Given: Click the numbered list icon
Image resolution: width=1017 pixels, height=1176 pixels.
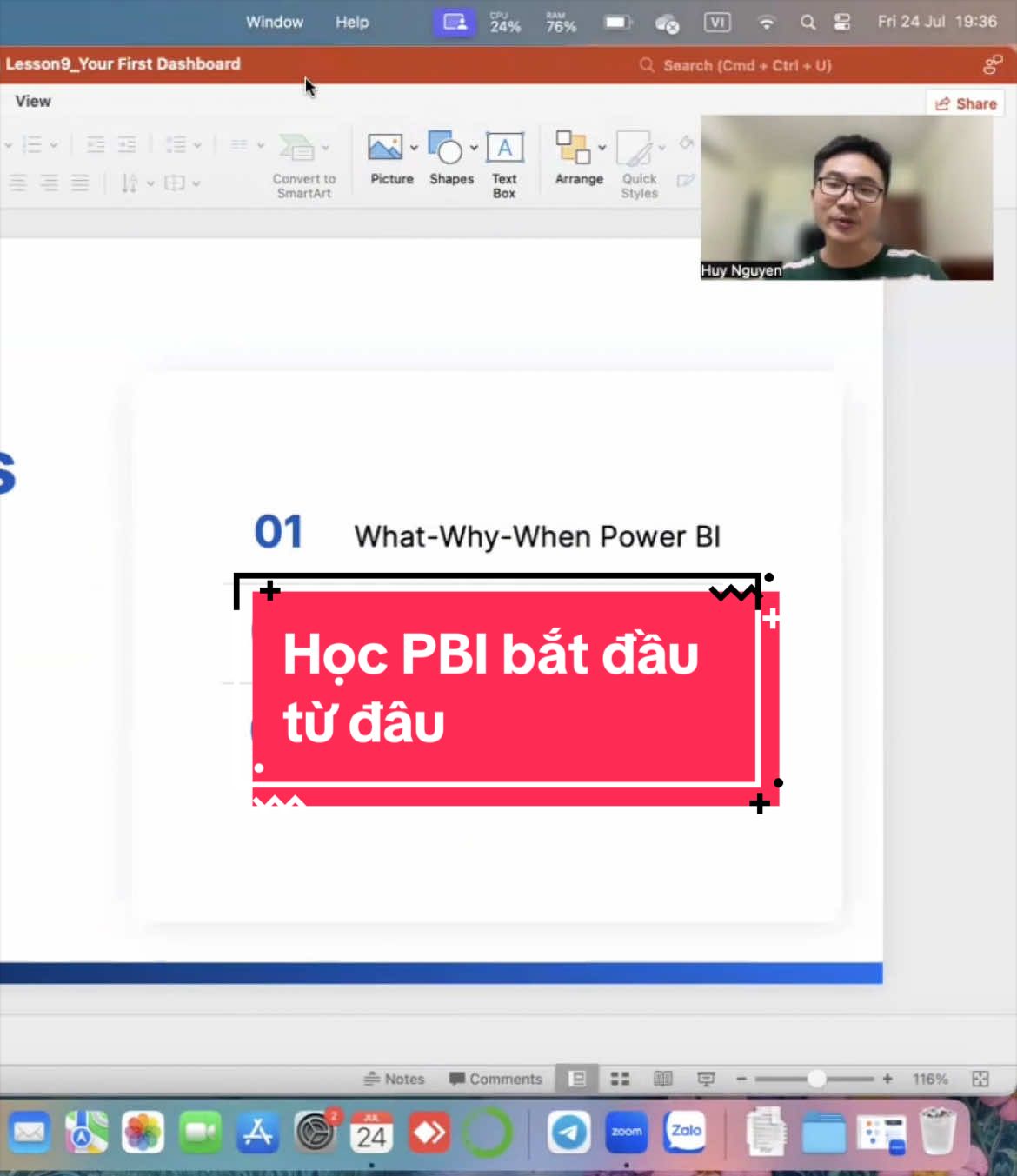Looking at the screenshot, I should tap(31, 144).
